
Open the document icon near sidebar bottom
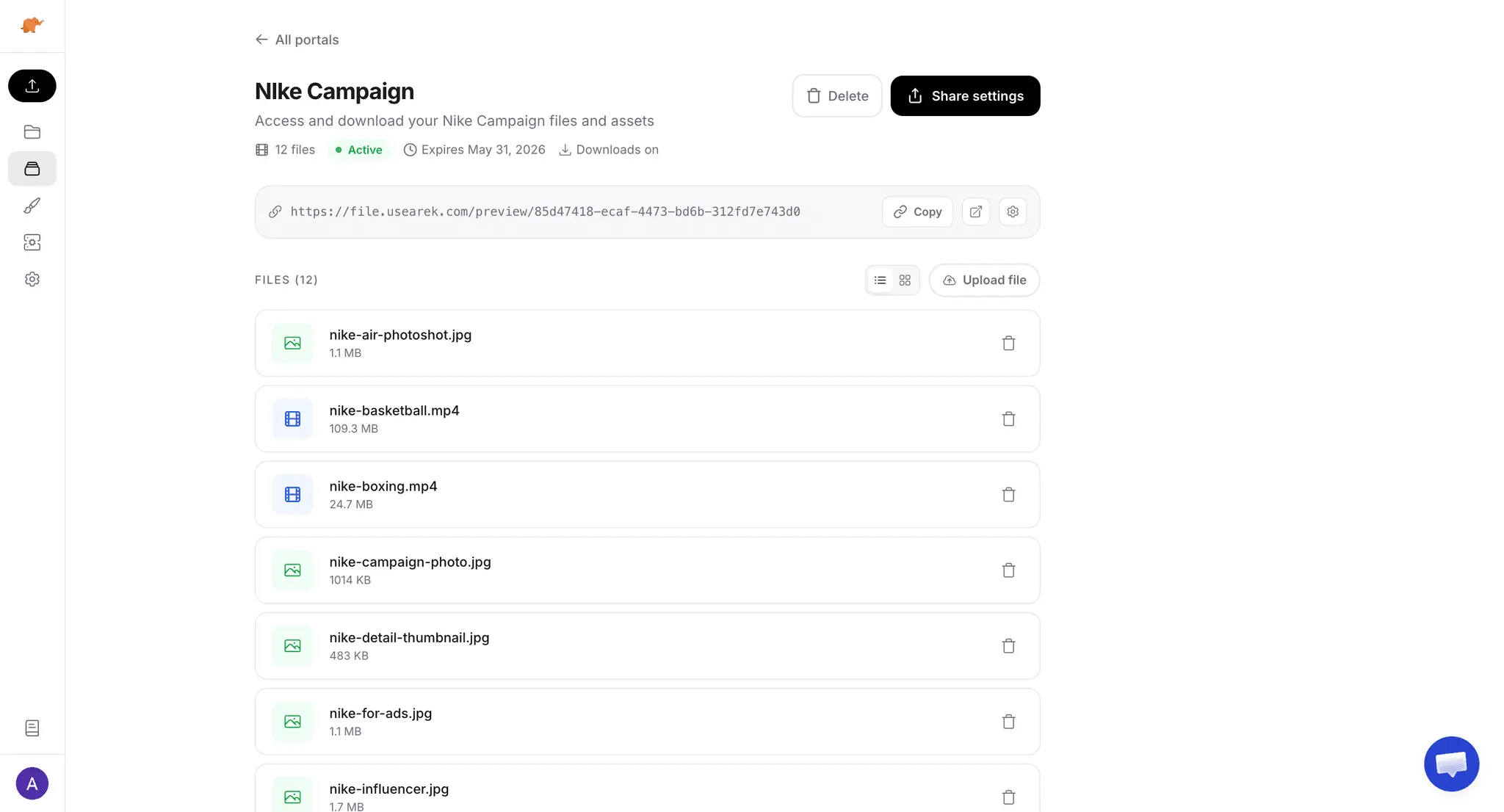(x=32, y=728)
